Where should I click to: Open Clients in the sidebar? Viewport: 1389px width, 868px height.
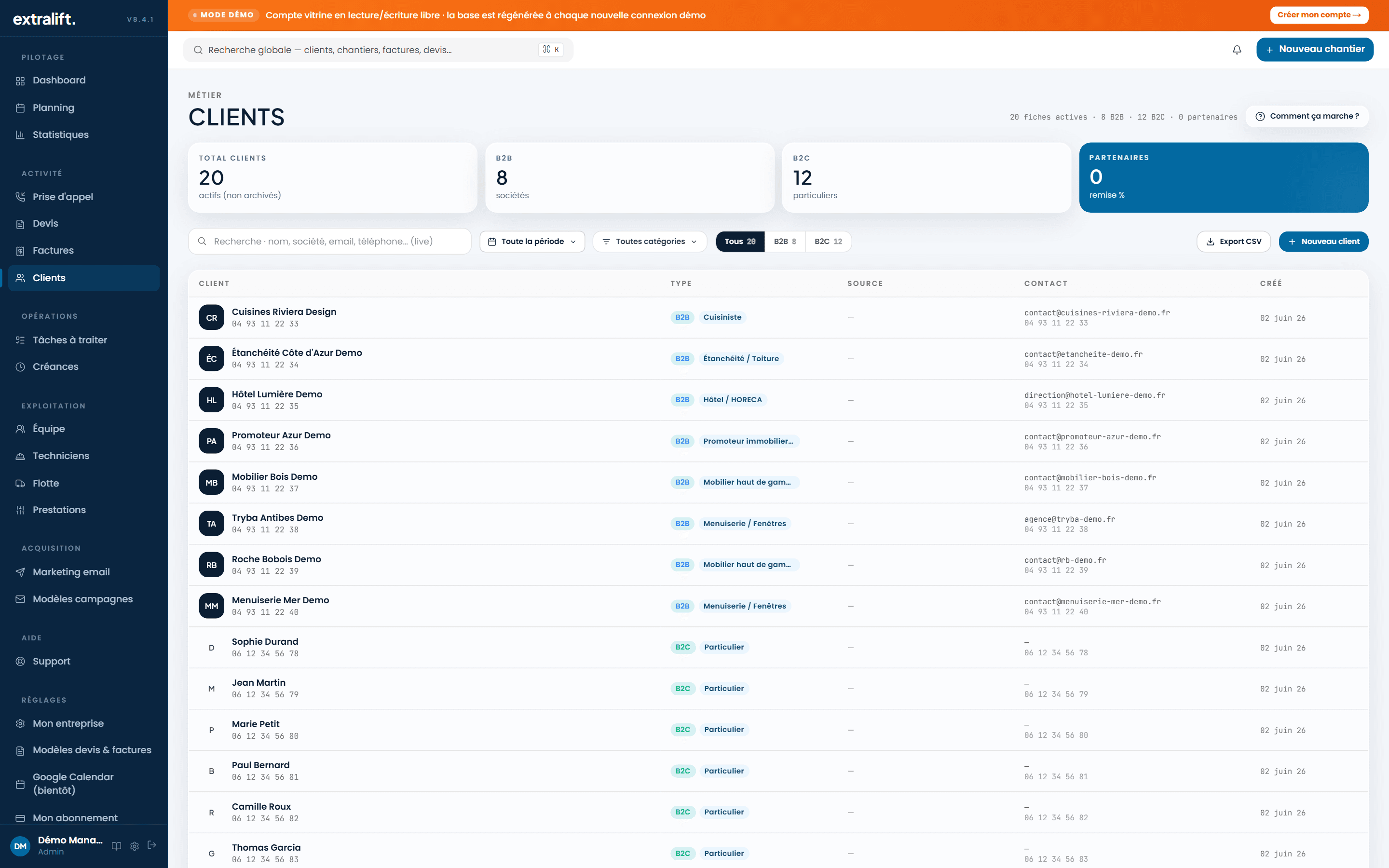point(84,278)
